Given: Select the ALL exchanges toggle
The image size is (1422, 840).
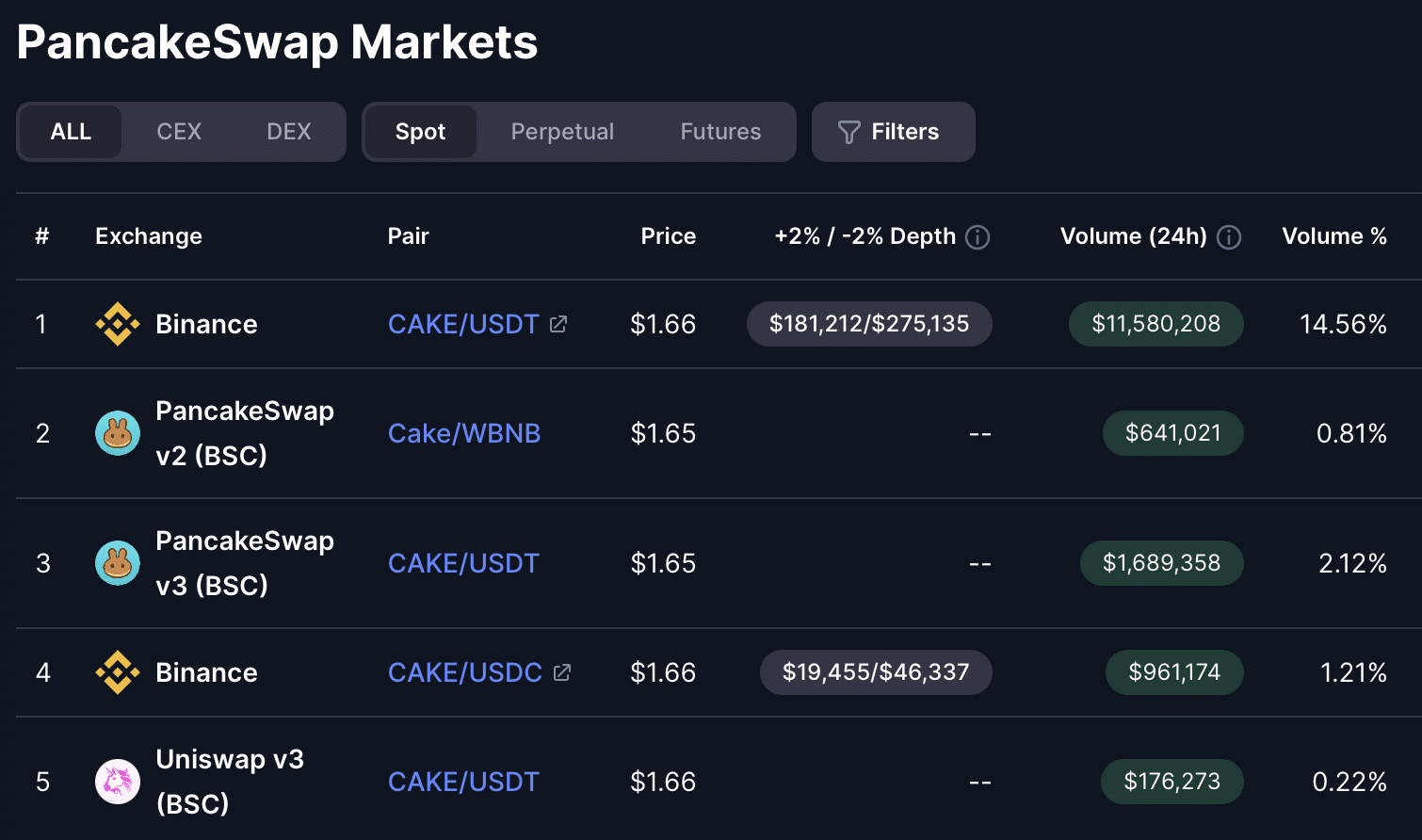Looking at the screenshot, I should click(71, 132).
